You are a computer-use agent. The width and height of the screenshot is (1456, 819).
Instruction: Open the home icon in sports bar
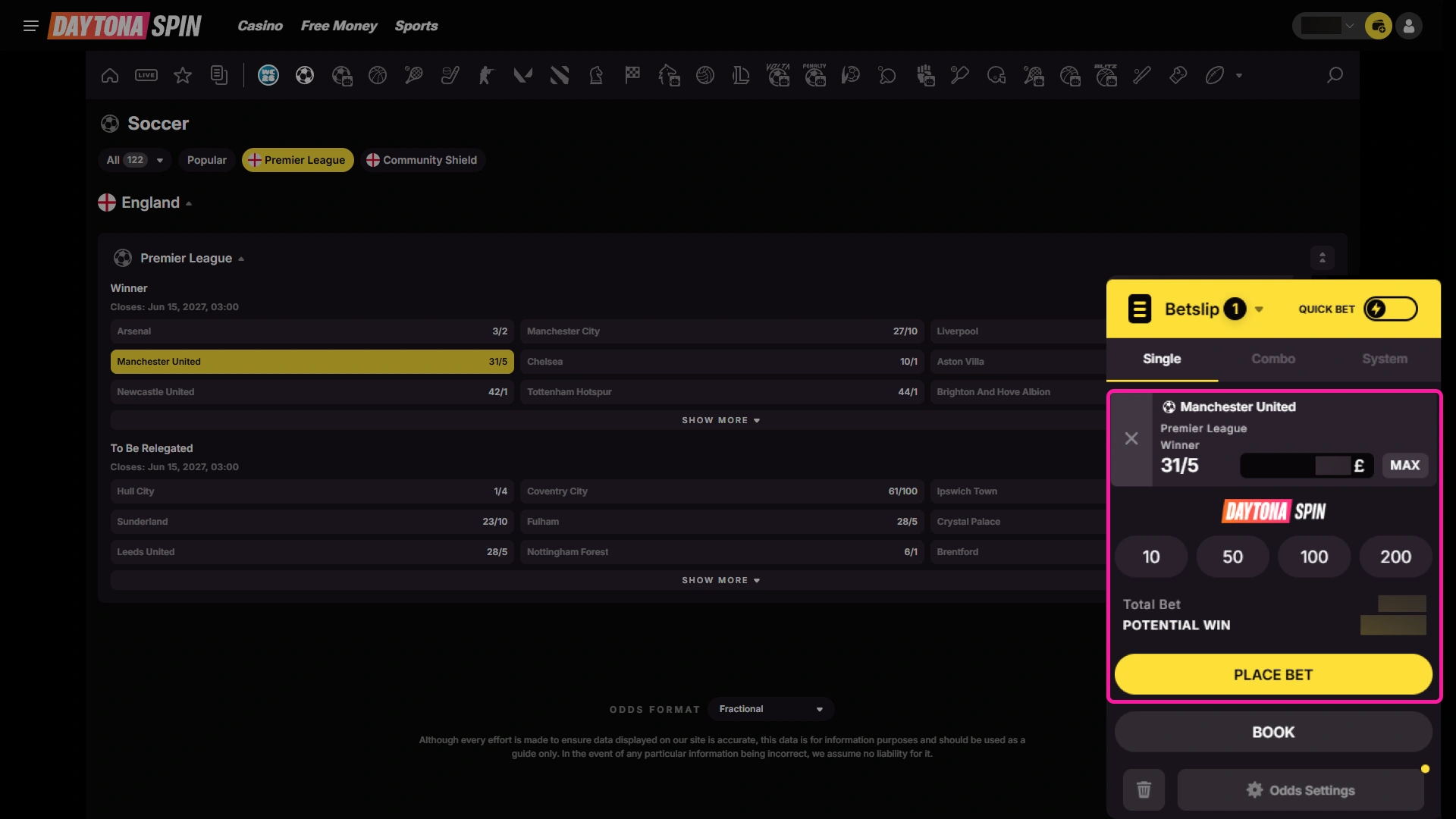pos(110,75)
